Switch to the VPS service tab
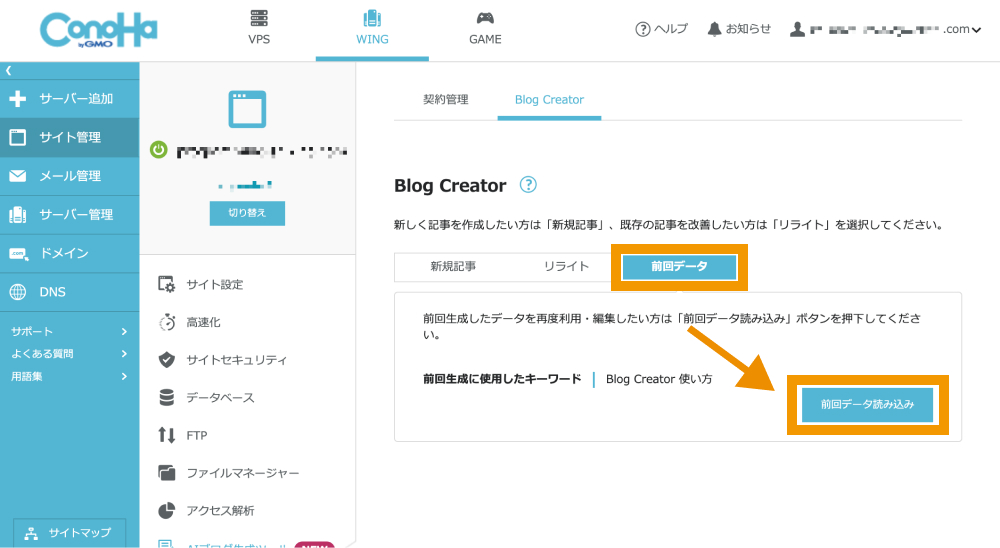 259,28
